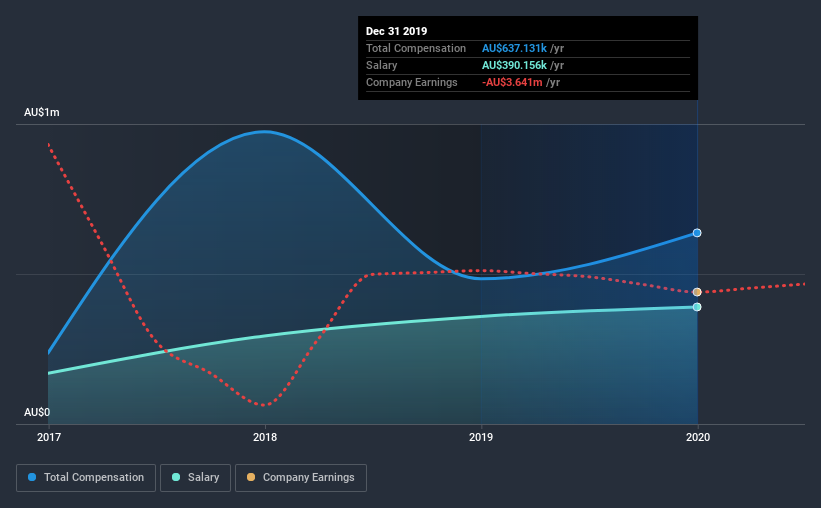Click the Salary label in tooltip
The image size is (821, 508).
381,65
